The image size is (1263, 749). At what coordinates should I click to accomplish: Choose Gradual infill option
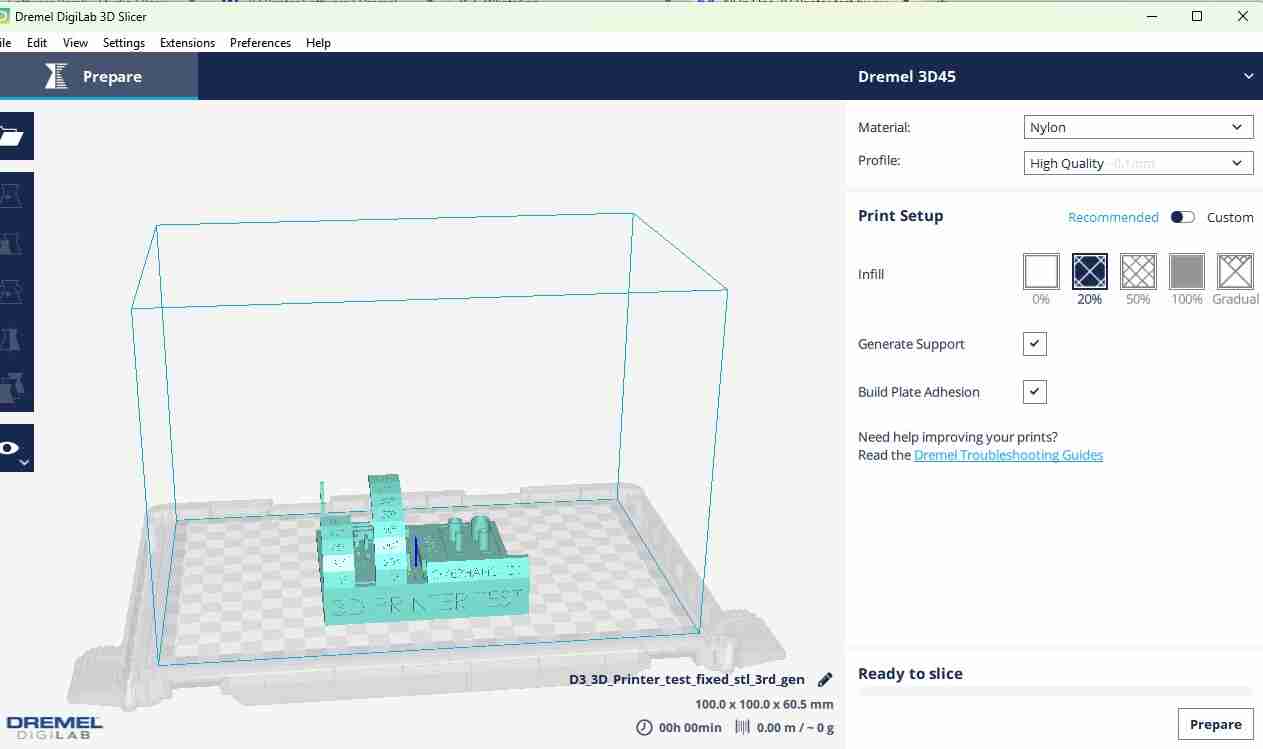click(x=1235, y=271)
